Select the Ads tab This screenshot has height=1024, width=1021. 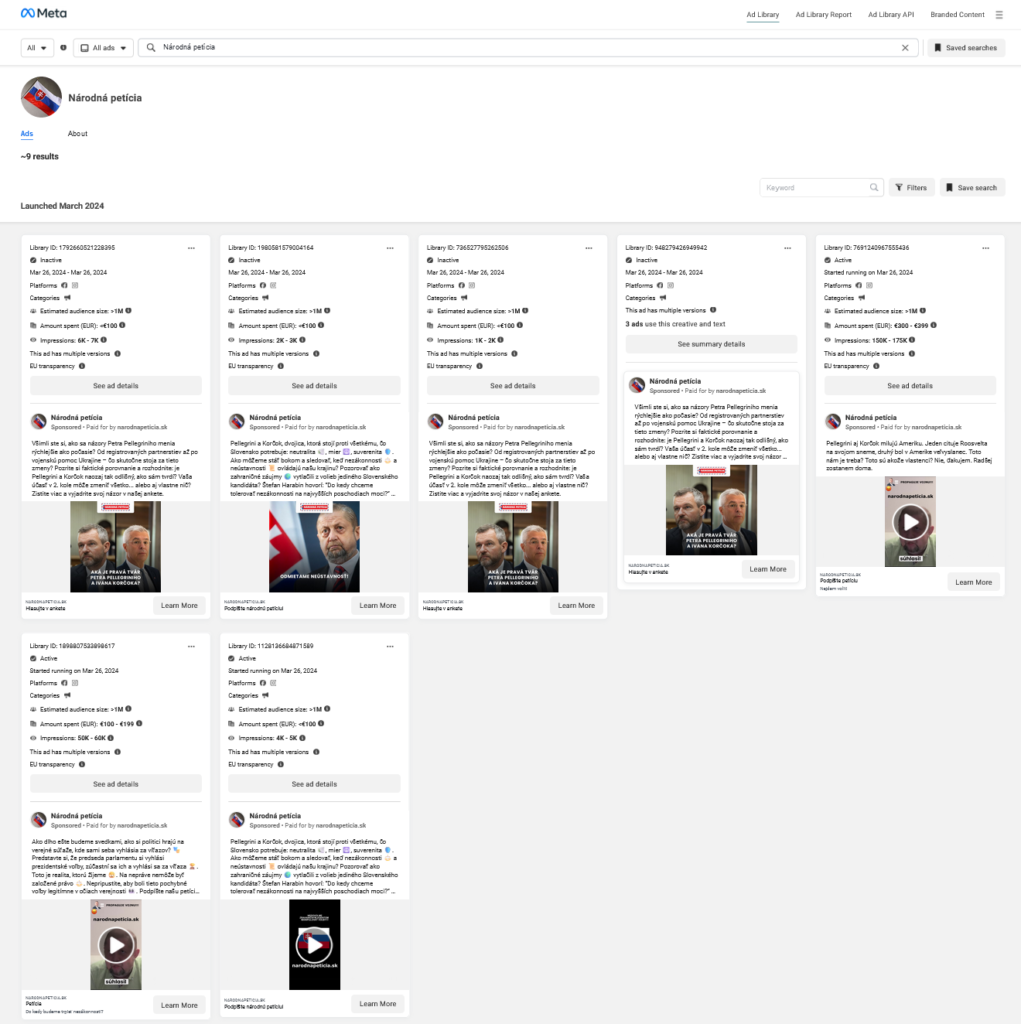pos(27,134)
